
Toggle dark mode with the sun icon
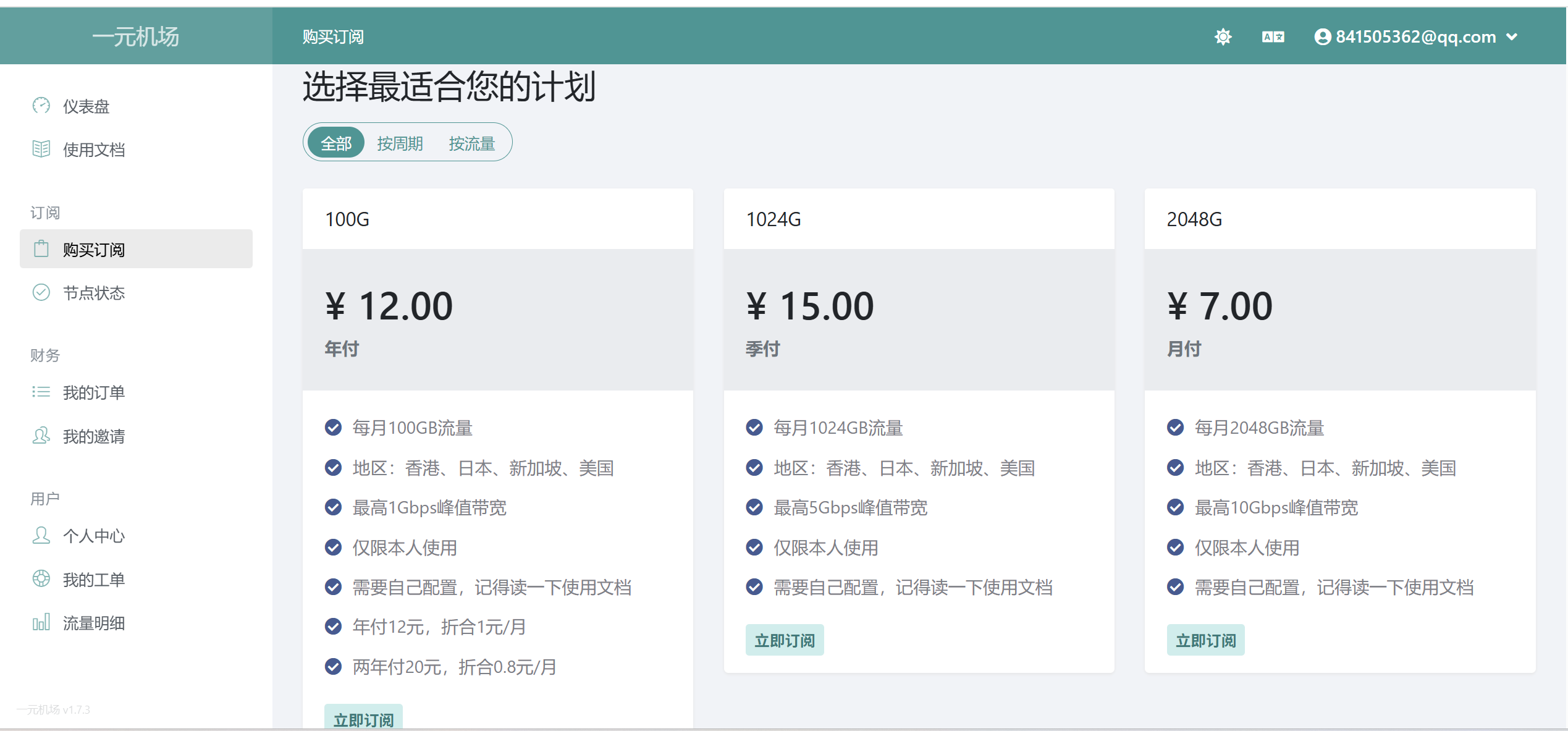pyautogui.click(x=1223, y=37)
